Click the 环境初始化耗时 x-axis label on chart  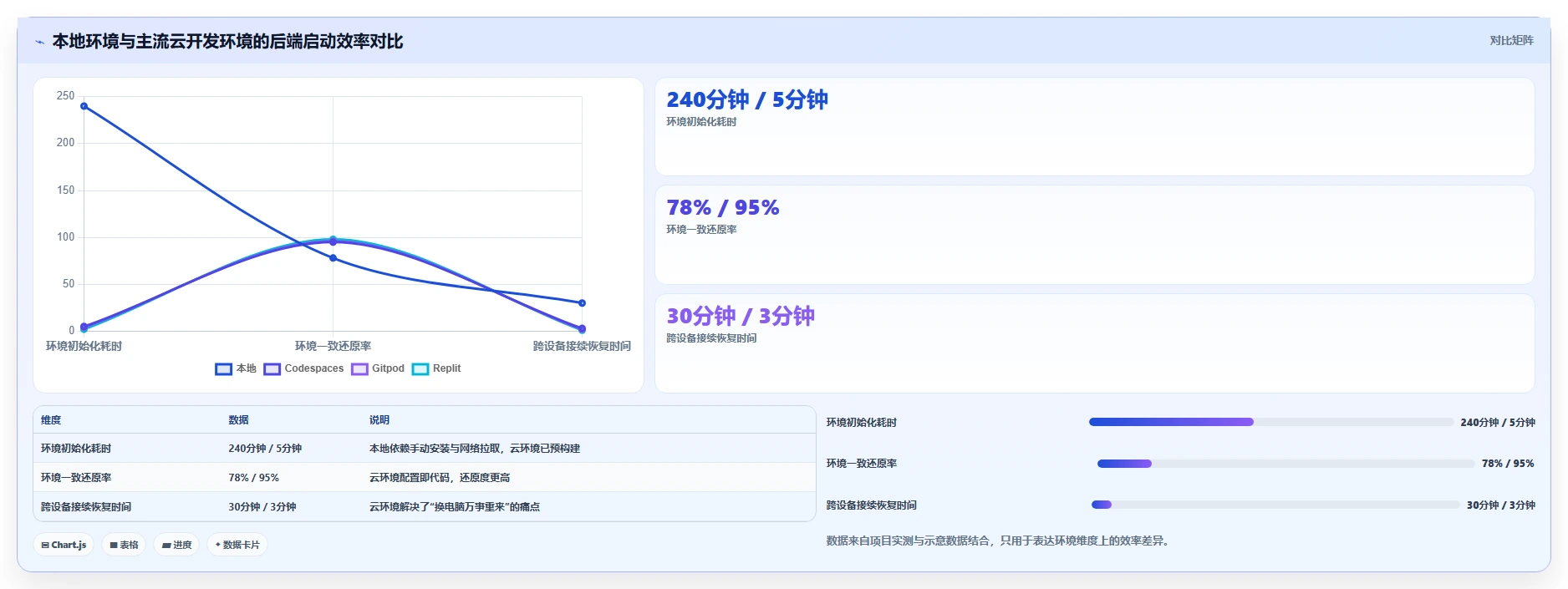[x=84, y=346]
